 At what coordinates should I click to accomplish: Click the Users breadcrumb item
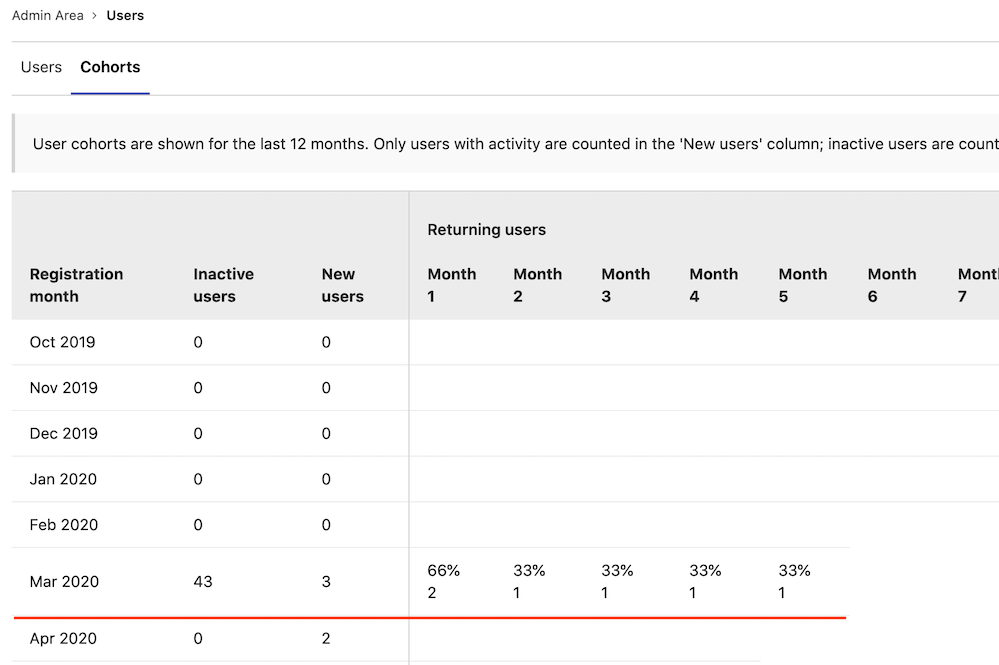[x=125, y=16]
